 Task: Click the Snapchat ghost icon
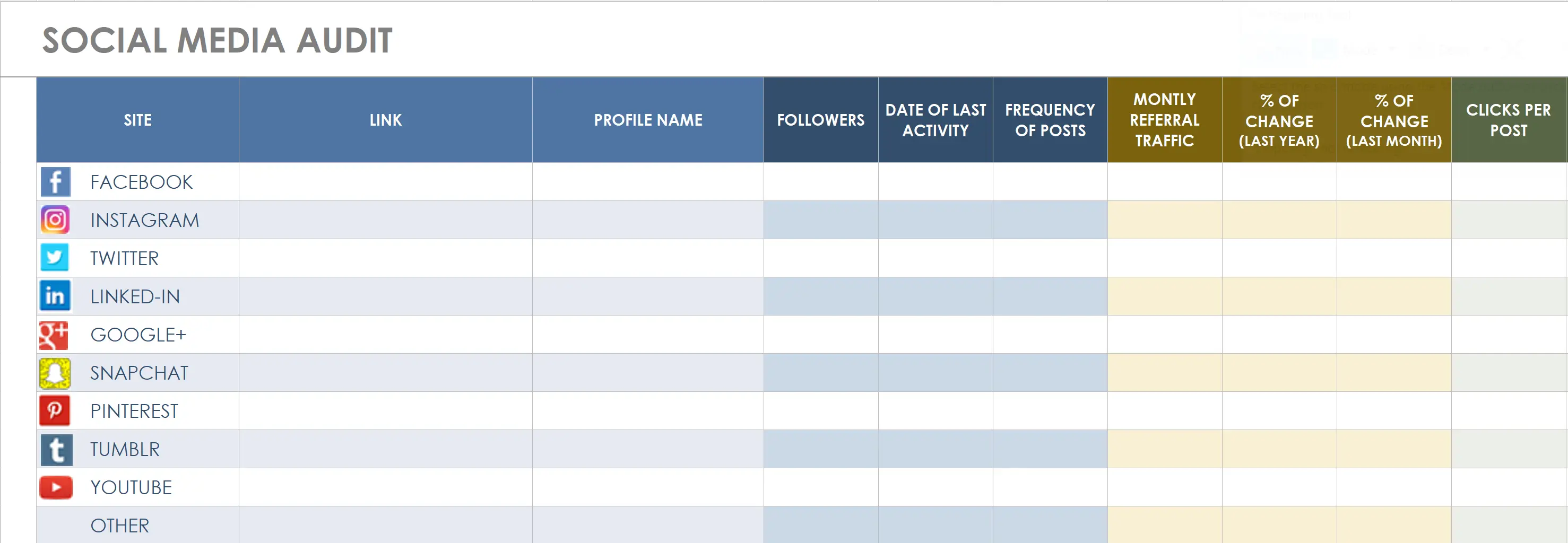point(55,373)
